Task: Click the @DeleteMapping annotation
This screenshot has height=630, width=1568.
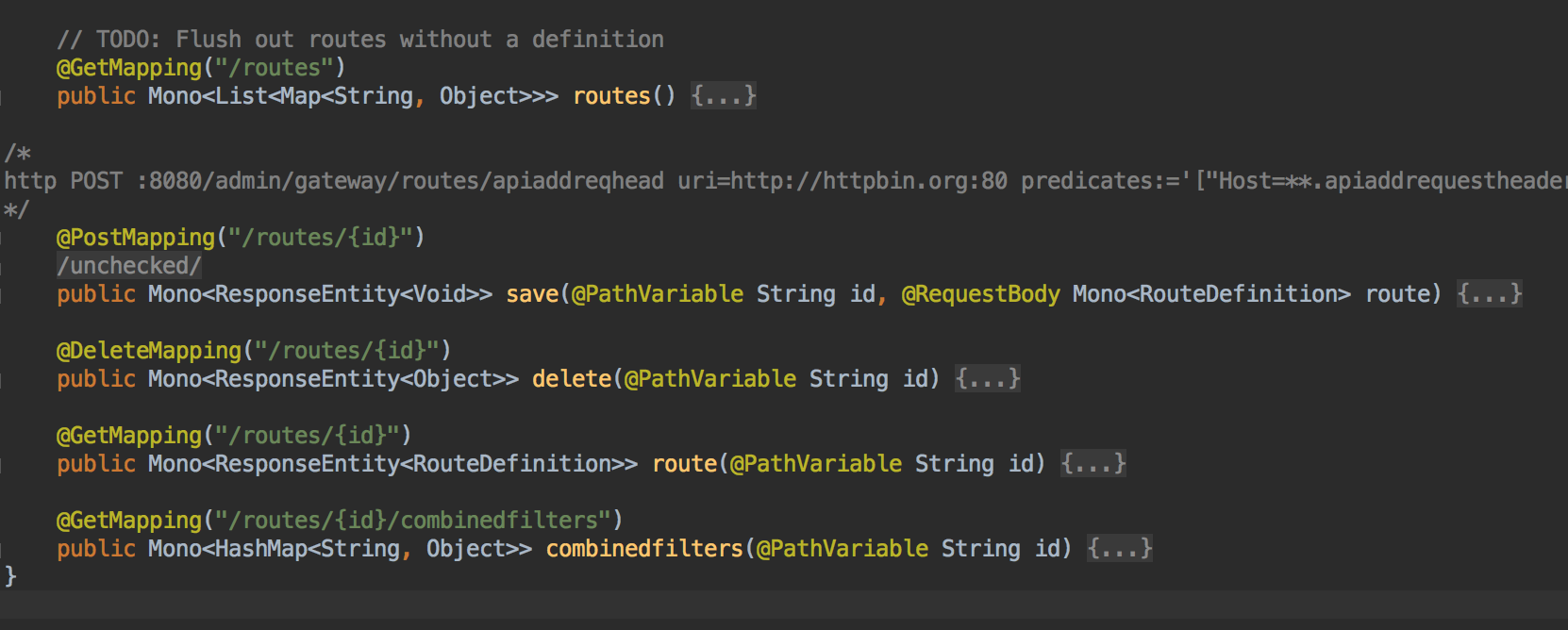Action: point(149,351)
